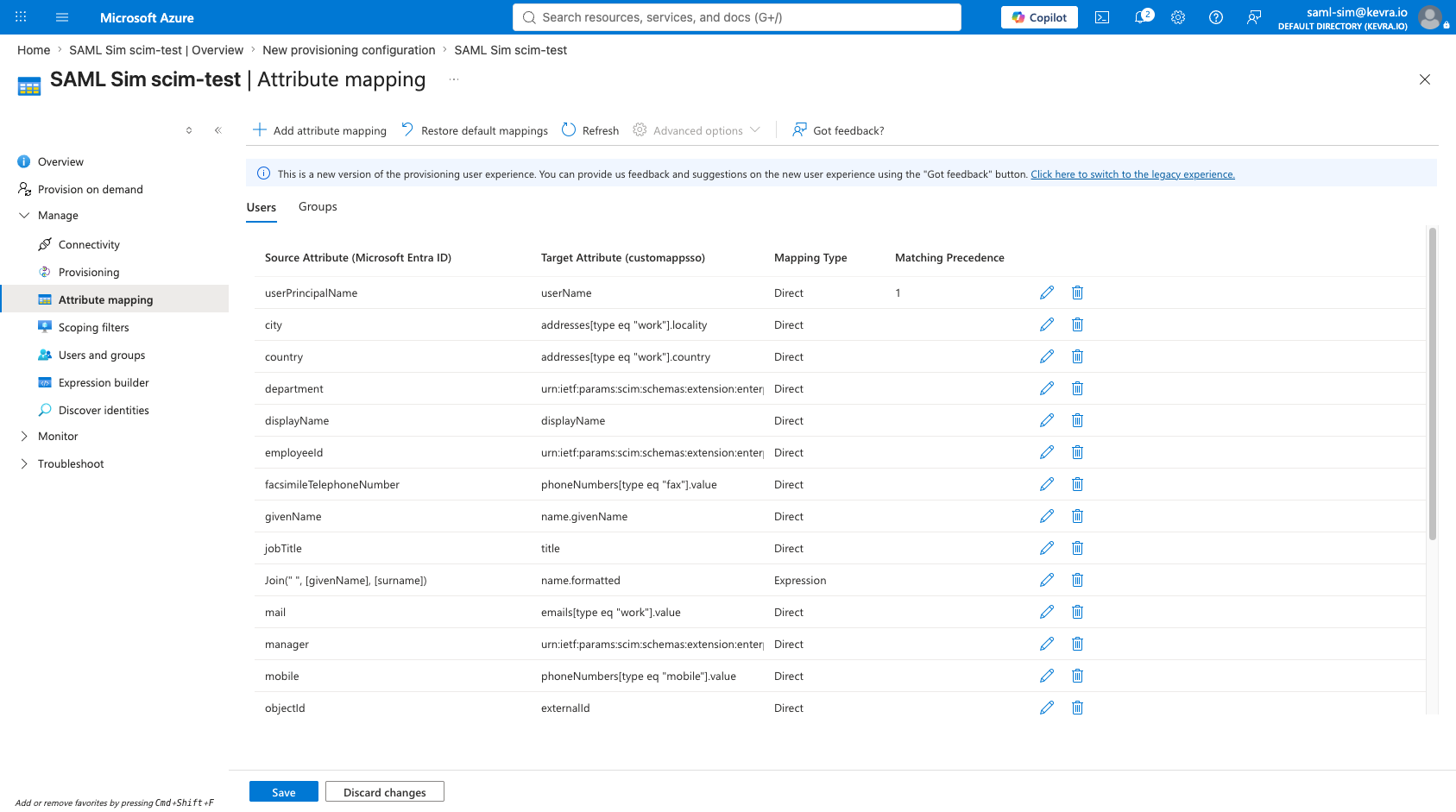Save the attribute mapping changes

[x=284, y=792]
